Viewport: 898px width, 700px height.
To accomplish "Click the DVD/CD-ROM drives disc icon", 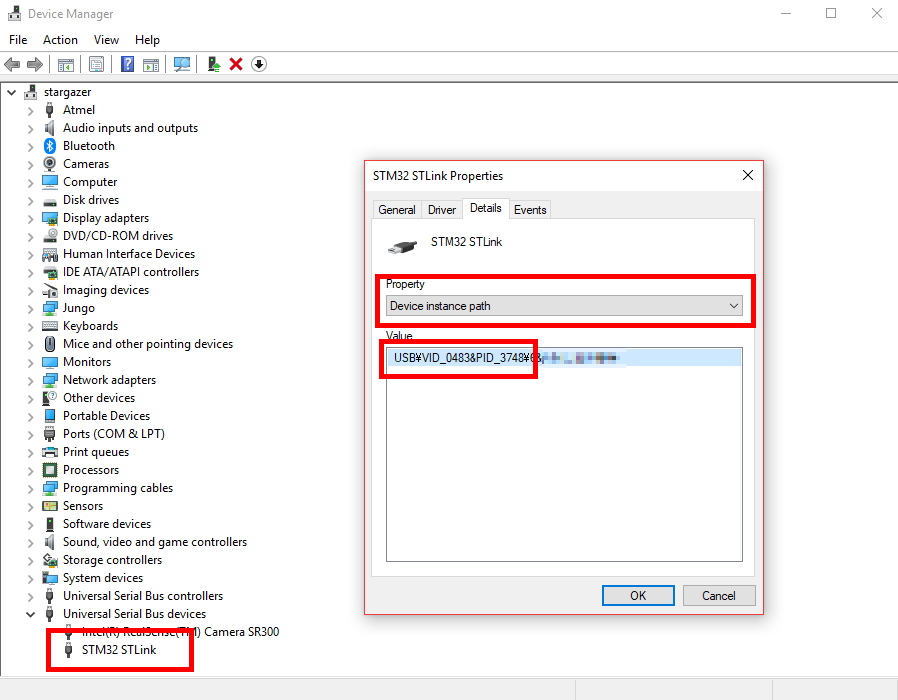I will pos(50,236).
